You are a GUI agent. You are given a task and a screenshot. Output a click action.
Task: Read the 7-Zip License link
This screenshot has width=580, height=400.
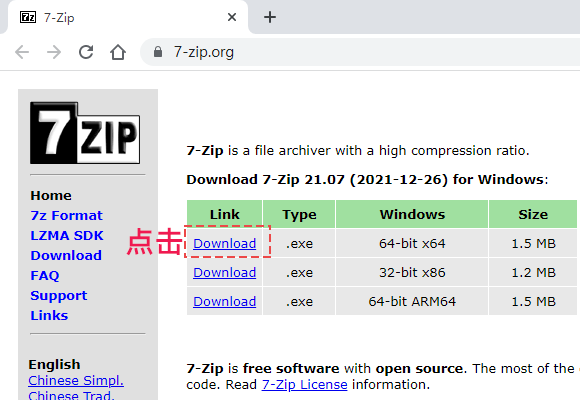click(x=304, y=384)
